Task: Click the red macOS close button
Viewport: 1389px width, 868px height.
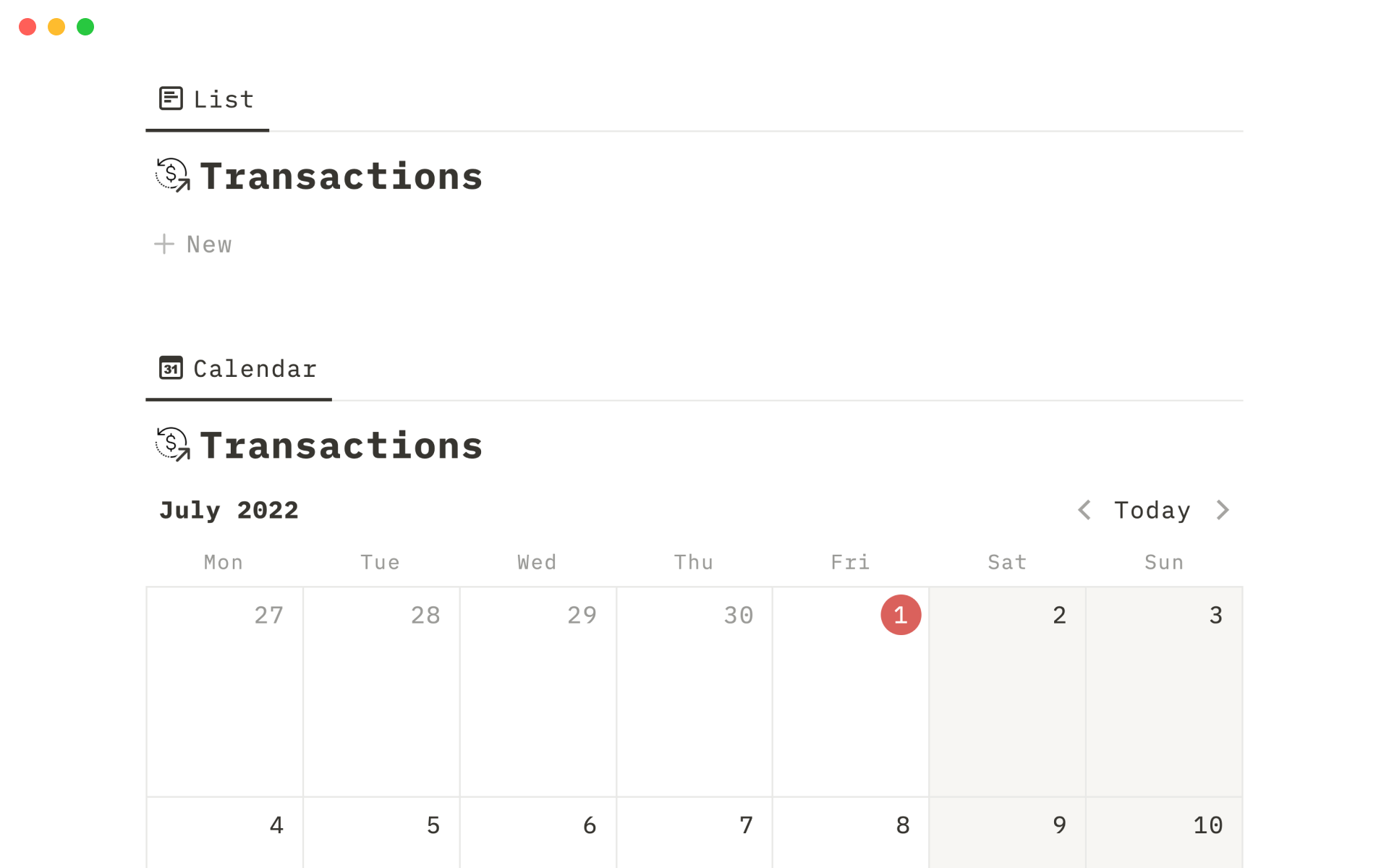Action: click(x=27, y=27)
